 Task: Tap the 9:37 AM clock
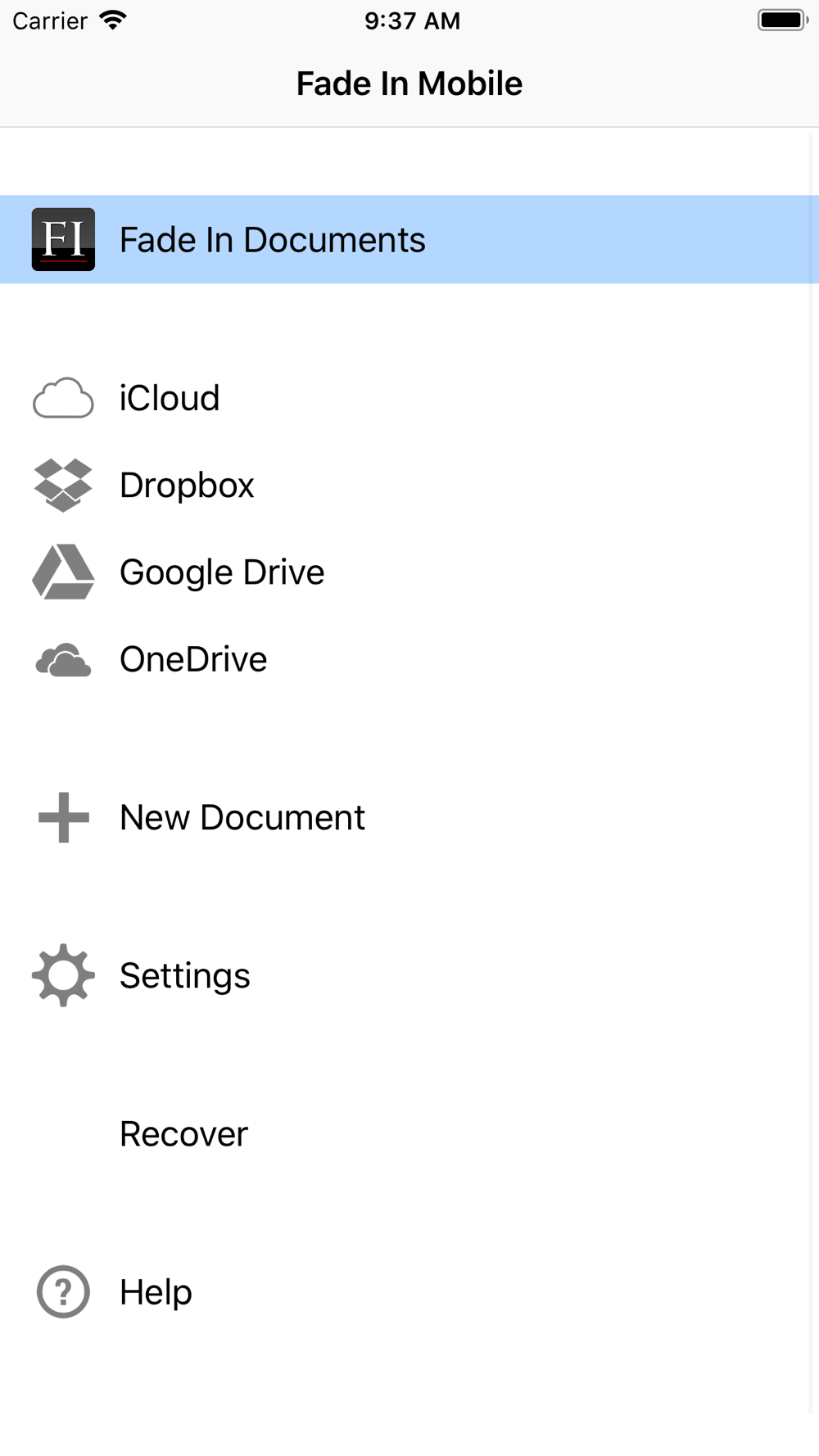pyautogui.click(x=412, y=20)
